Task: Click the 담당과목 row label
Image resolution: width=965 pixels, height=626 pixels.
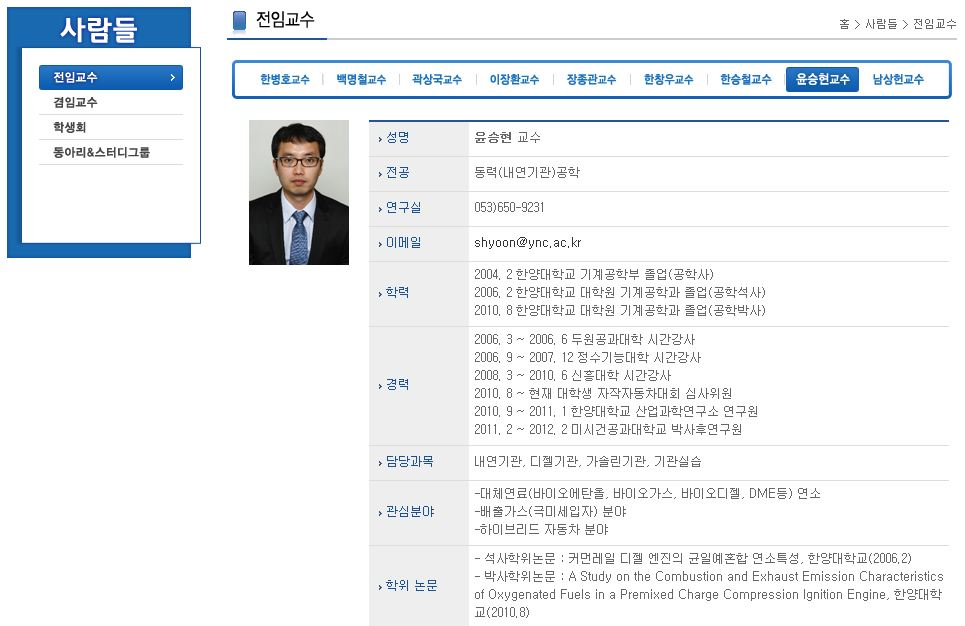Action: (409, 461)
